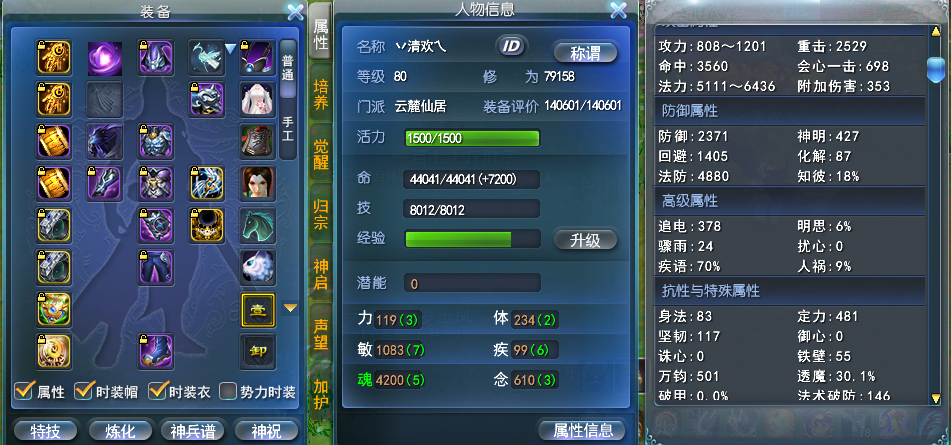This screenshot has height=445, width=951.
Task: Click the green horse mount icon
Action: point(258,225)
